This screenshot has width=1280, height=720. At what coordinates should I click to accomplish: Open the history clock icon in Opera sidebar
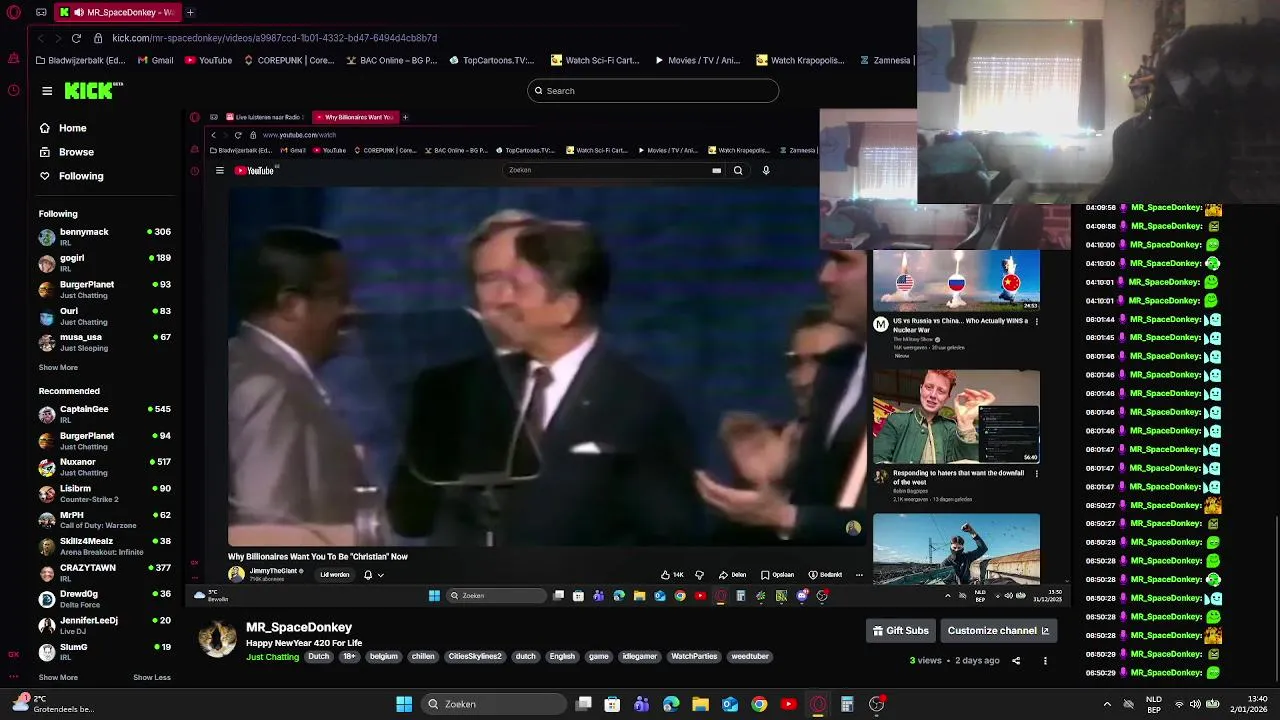click(13, 91)
